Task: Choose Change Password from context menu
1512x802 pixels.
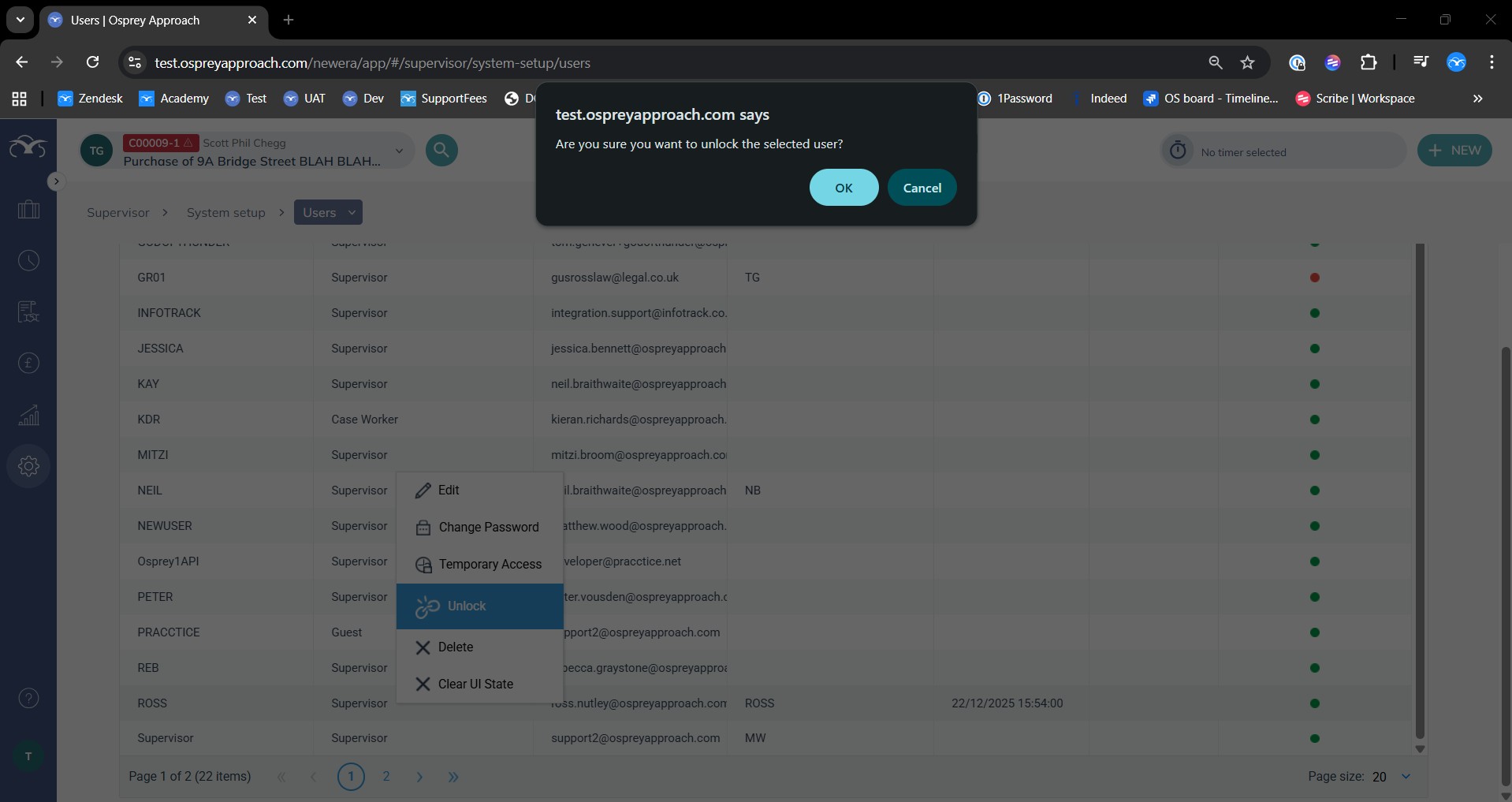Action: click(x=488, y=528)
